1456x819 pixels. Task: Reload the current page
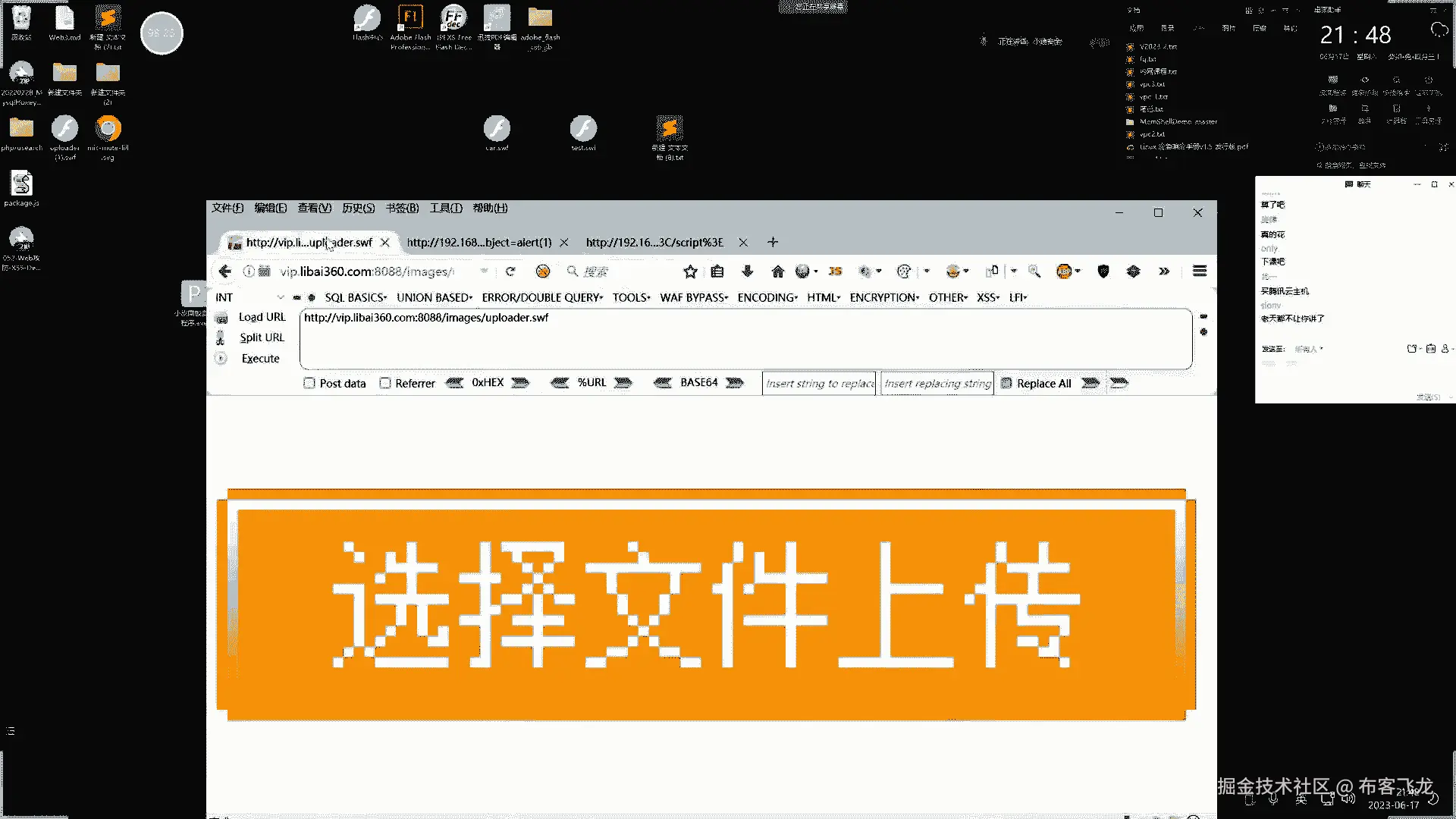pos(510,271)
